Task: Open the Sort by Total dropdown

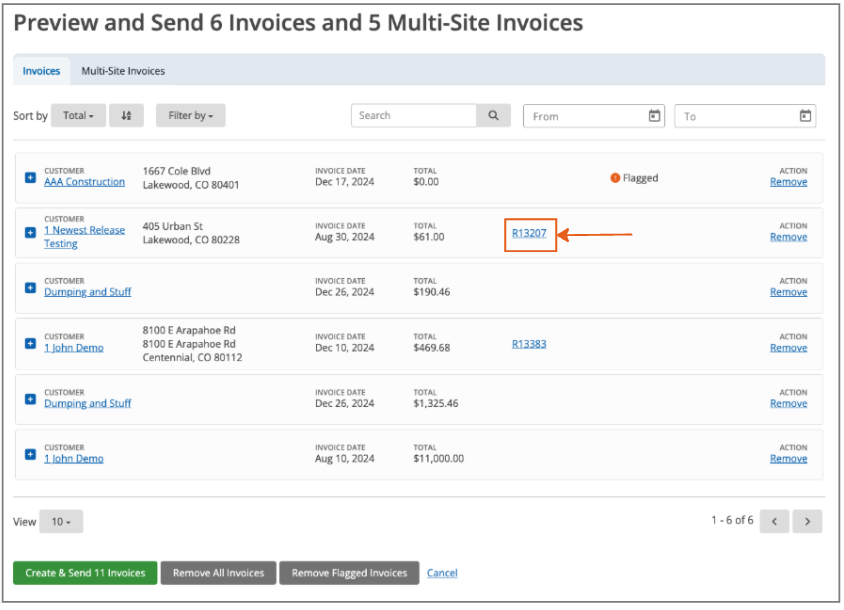Action: [x=79, y=116]
